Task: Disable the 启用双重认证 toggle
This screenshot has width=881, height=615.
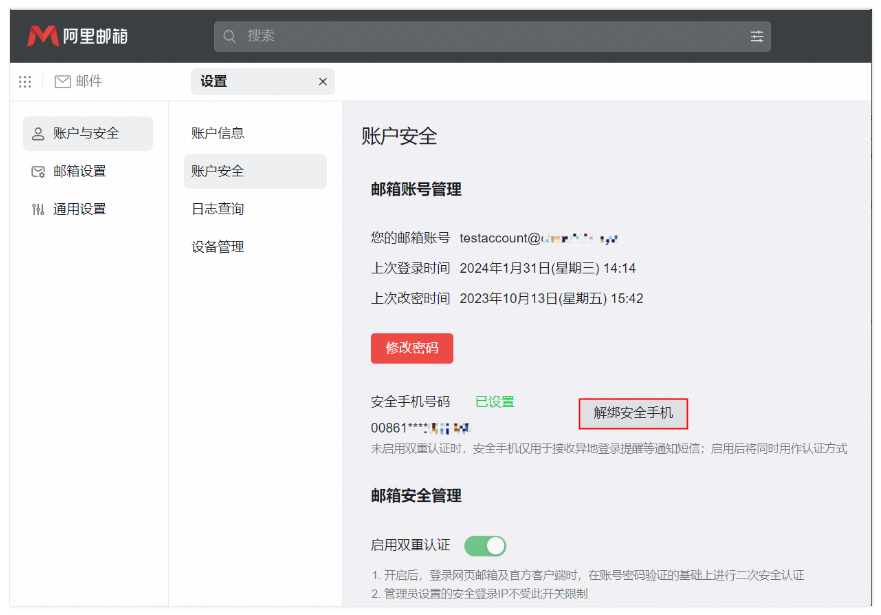Action: [x=484, y=545]
